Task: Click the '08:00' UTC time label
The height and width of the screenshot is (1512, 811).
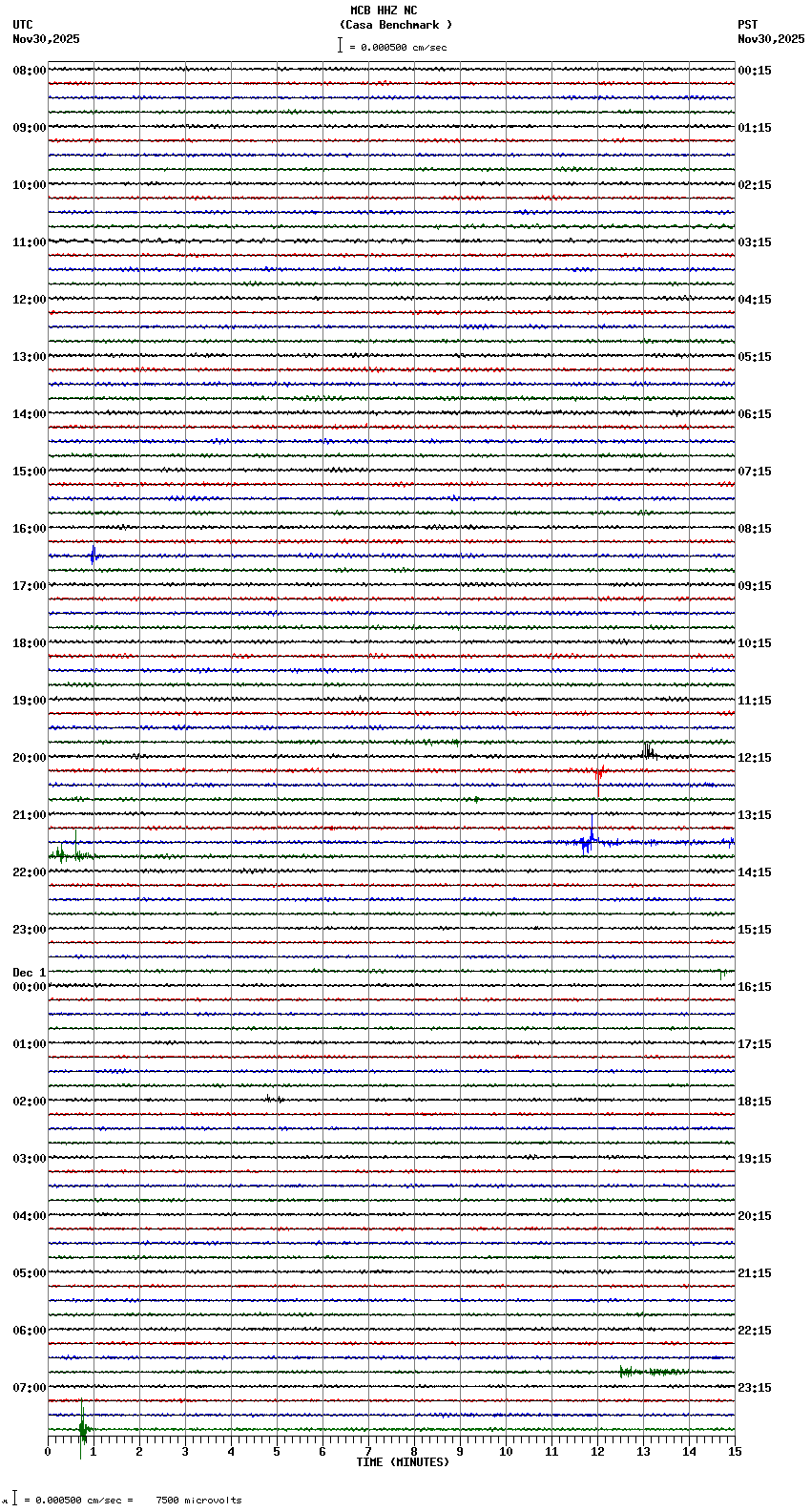Action: pos(29,71)
